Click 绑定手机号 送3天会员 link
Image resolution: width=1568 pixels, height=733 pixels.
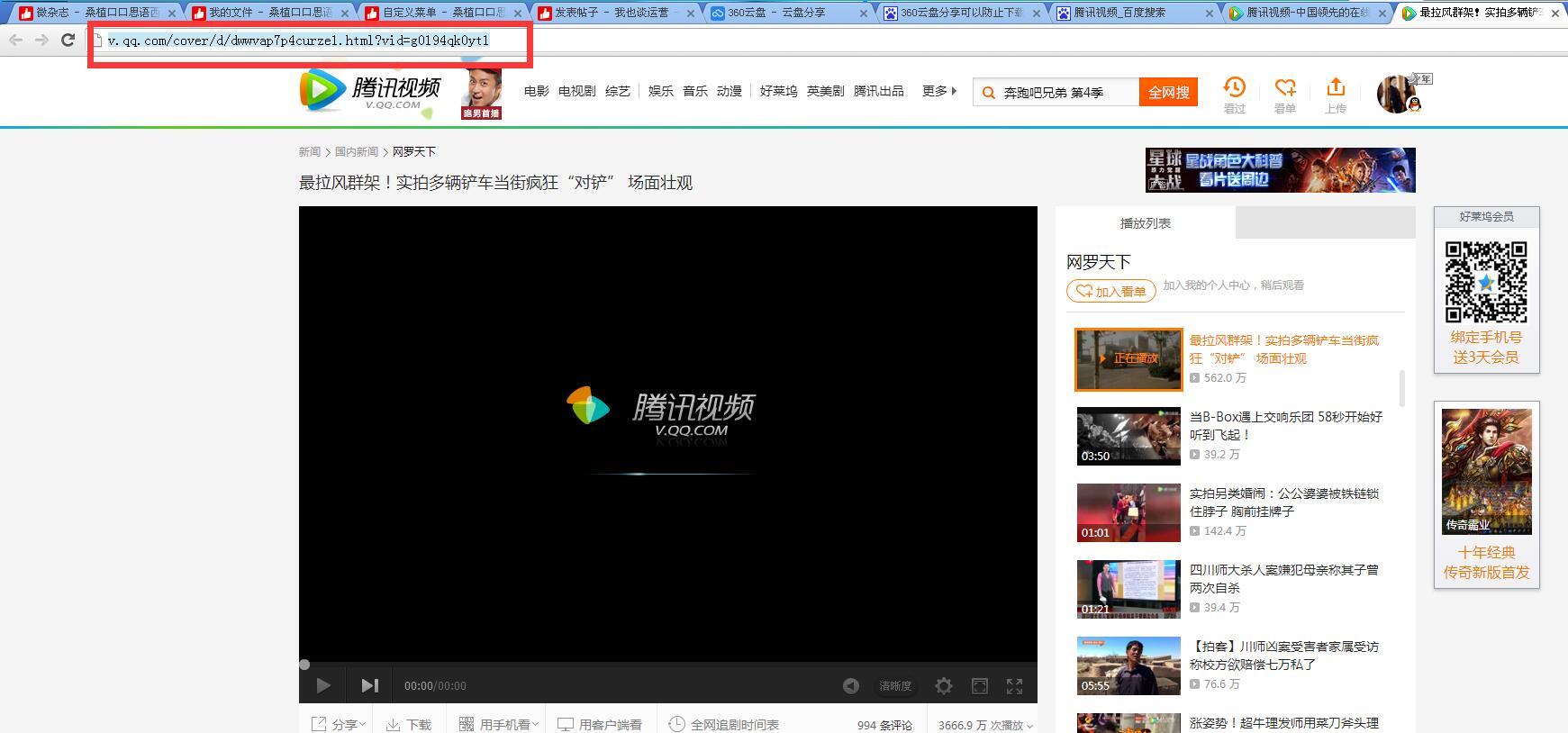(1486, 348)
